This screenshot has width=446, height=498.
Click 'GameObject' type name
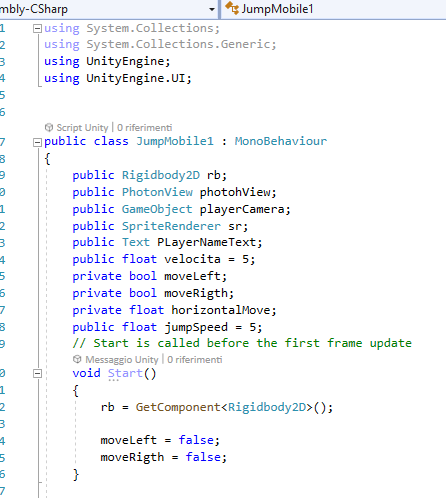tap(157, 209)
